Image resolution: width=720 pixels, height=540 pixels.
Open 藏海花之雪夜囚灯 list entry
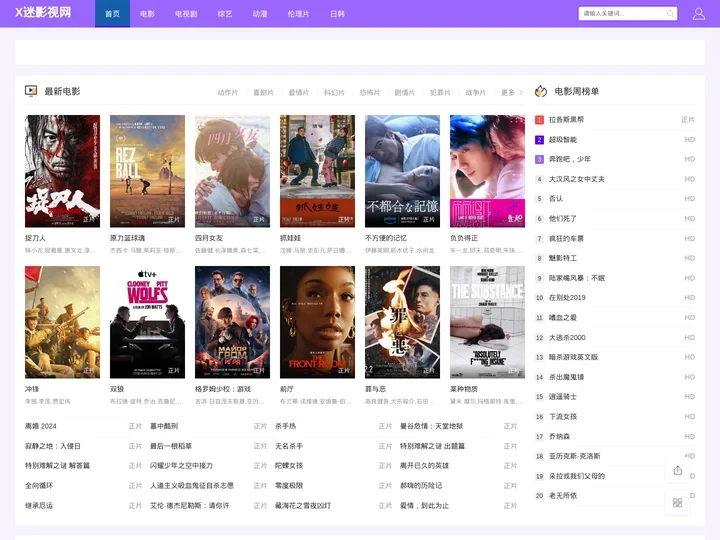pos(303,506)
